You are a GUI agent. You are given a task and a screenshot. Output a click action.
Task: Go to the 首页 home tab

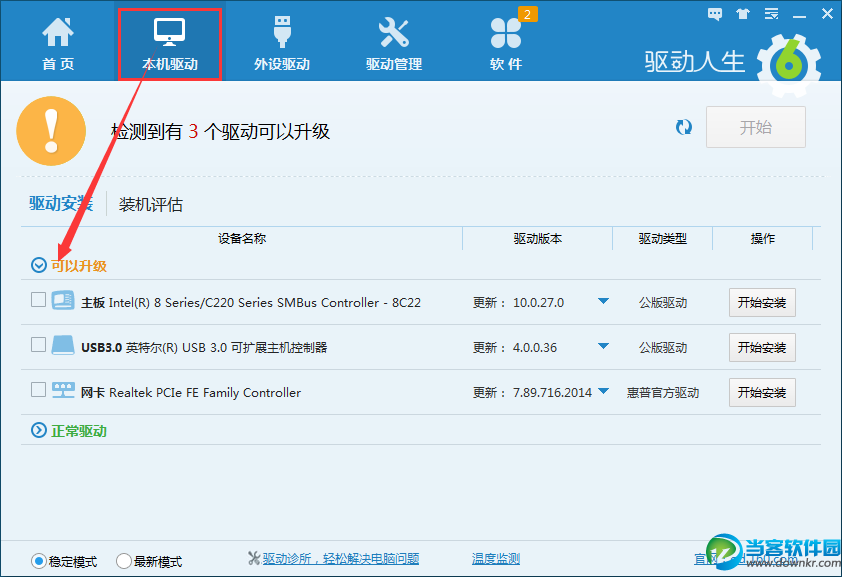(58, 43)
